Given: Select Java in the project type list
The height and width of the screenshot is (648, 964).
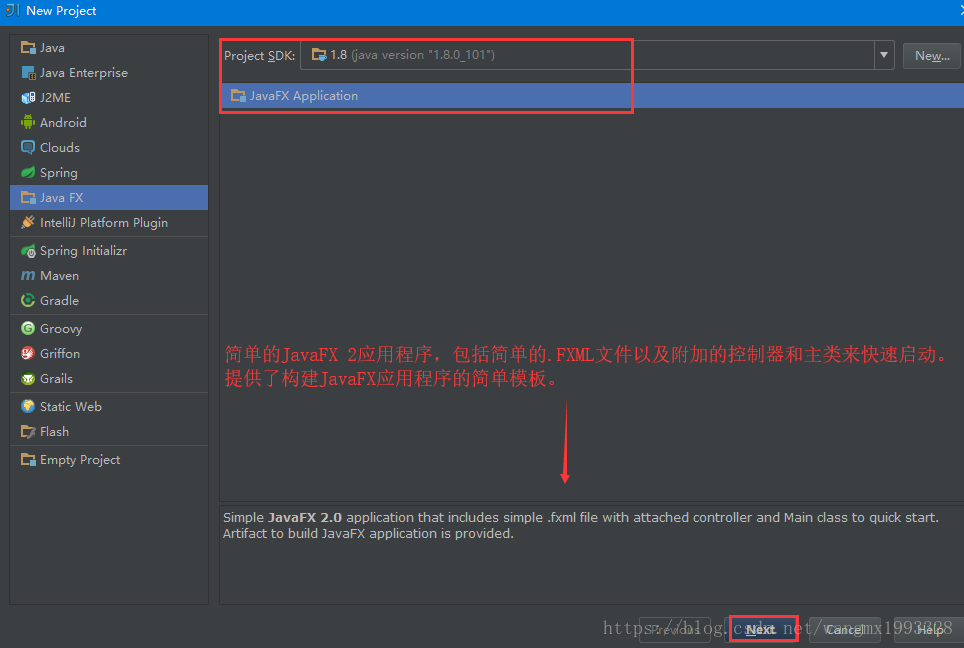Looking at the screenshot, I should click(109, 47).
